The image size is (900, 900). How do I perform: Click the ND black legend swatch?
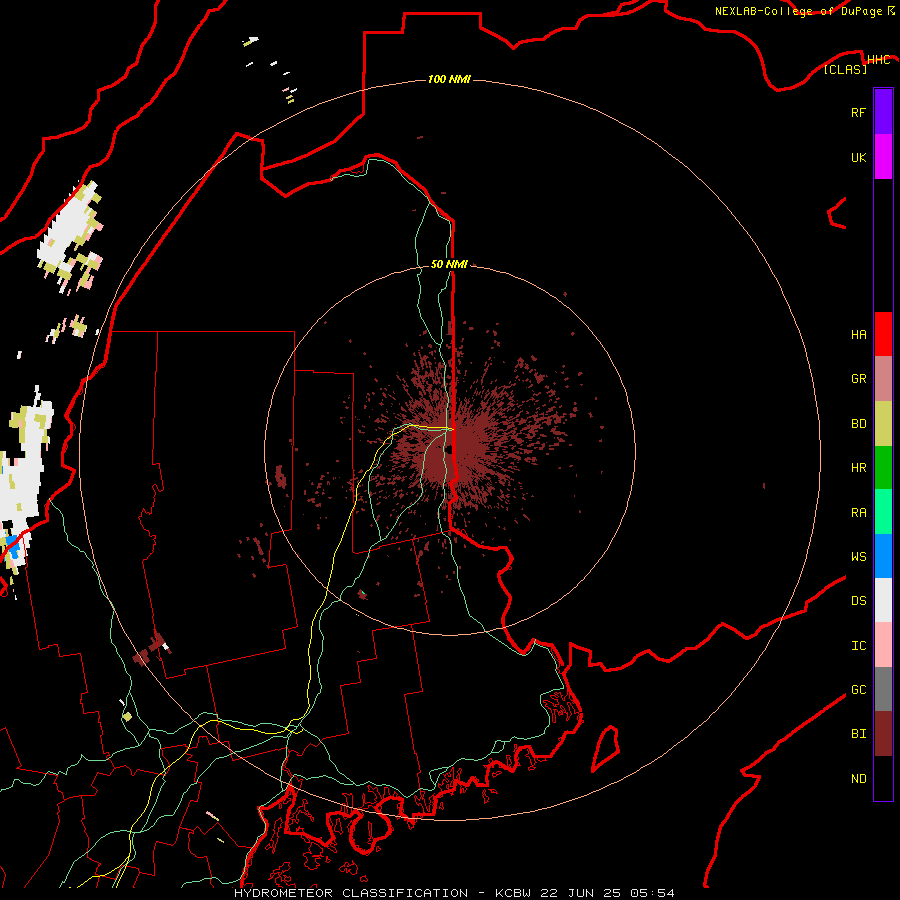(883, 778)
